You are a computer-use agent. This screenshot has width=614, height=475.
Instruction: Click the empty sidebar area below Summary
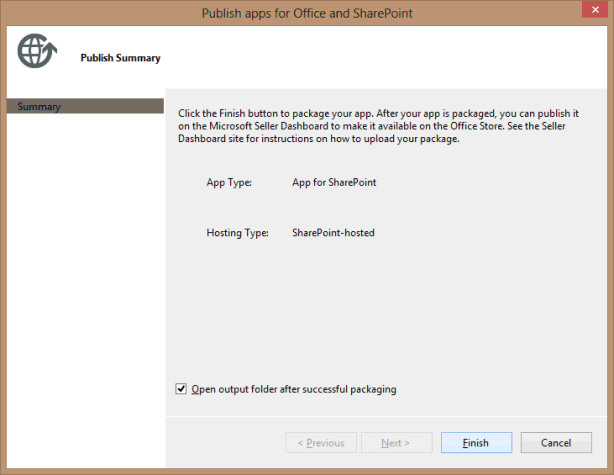click(x=85, y=280)
